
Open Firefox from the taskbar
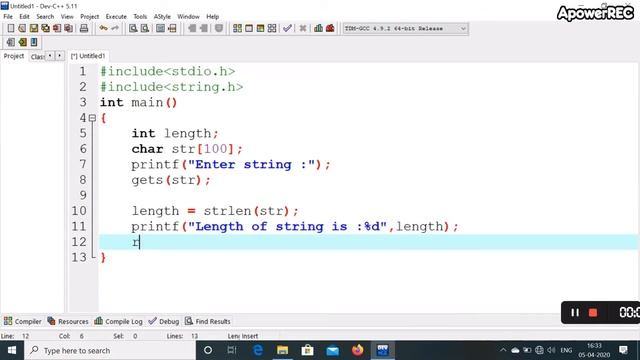click(x=358, y=350)
